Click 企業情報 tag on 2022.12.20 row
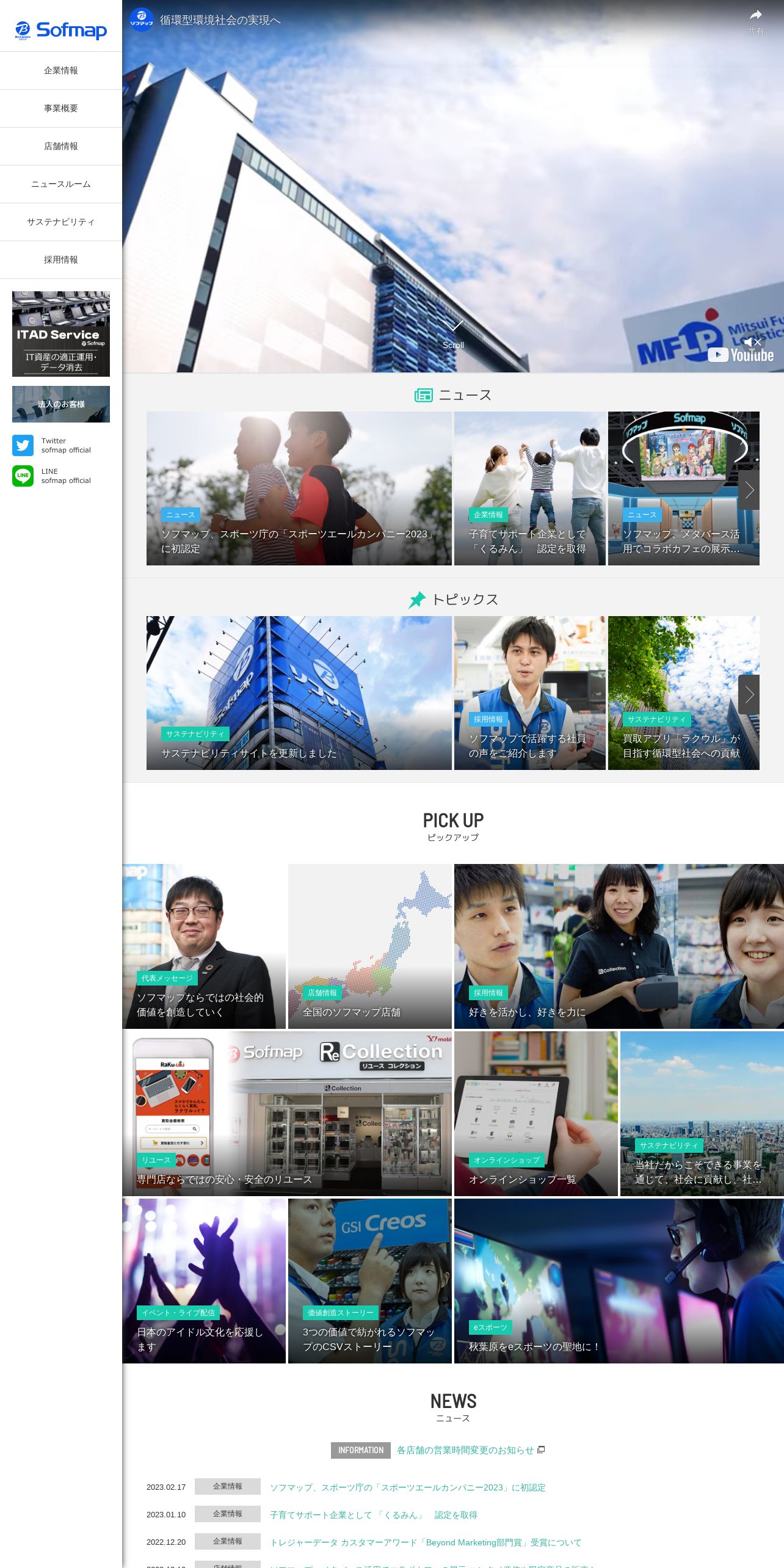784x1568 pixels. pos(228,1542)
